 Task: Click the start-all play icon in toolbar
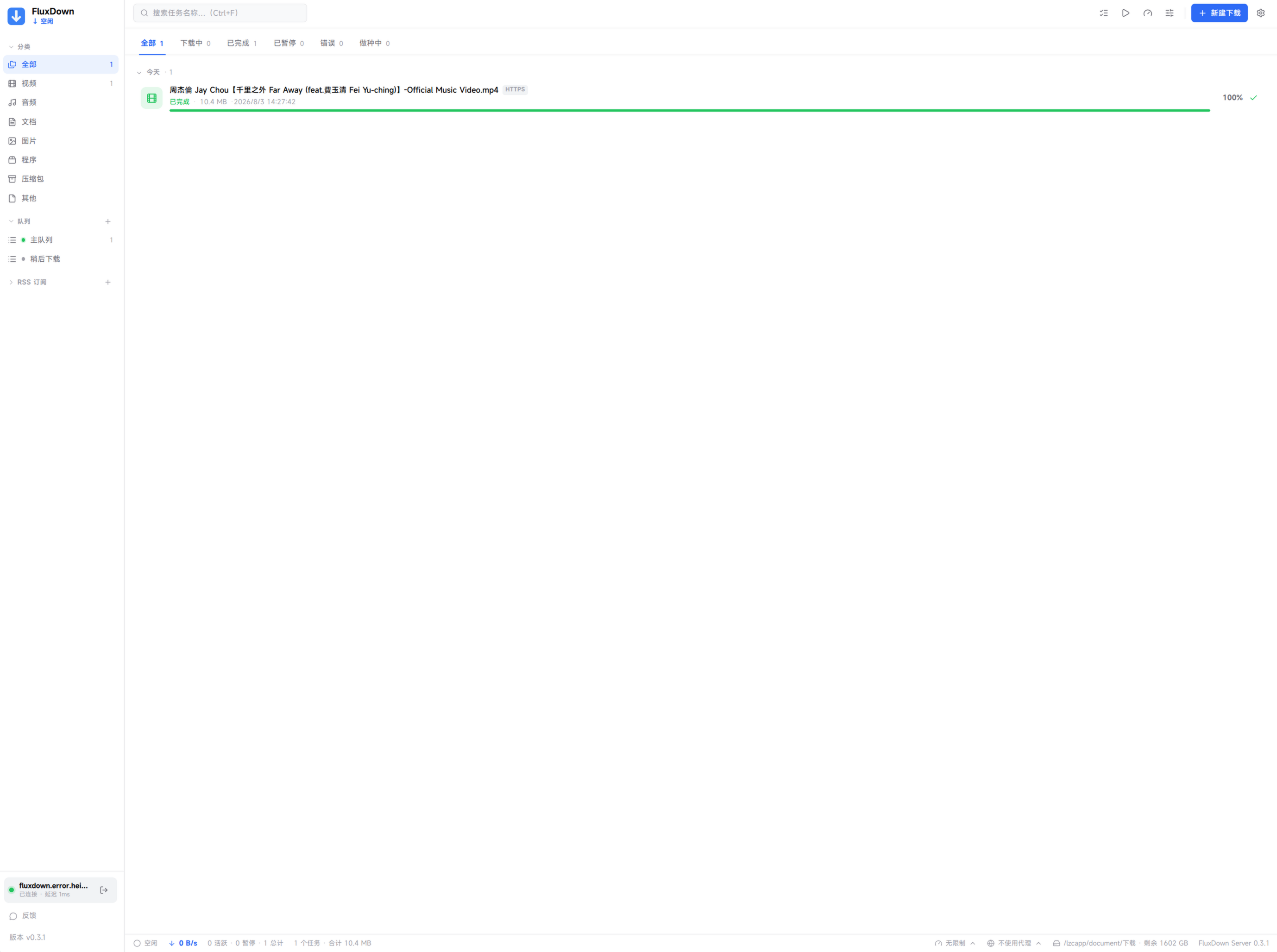coord(1126,13)
